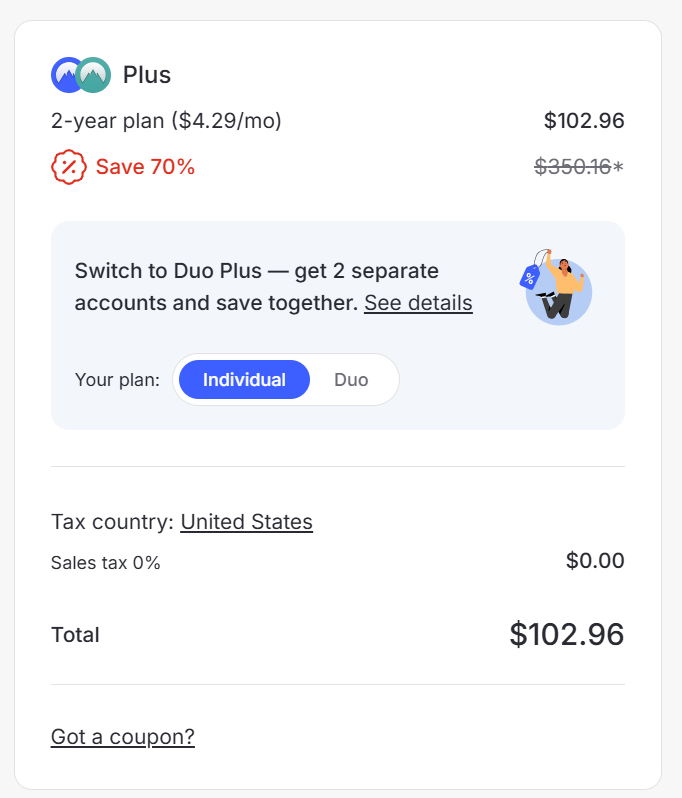Click the blue mountain logo icon

click(65, 75)
